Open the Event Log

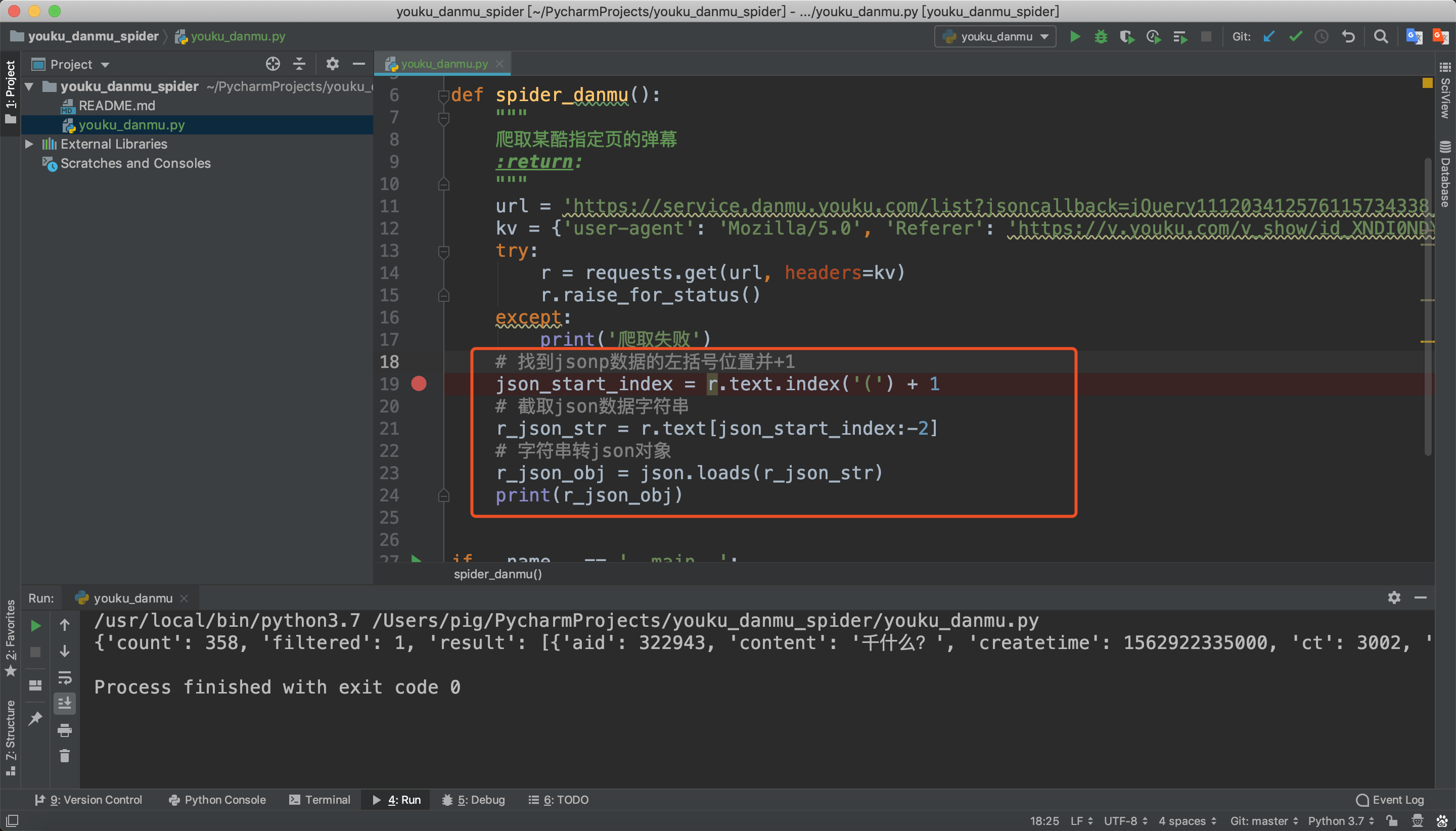[1390, 800]
